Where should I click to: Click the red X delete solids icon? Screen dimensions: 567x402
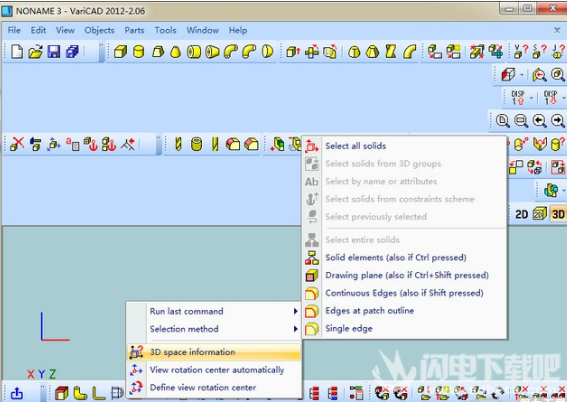17,144
